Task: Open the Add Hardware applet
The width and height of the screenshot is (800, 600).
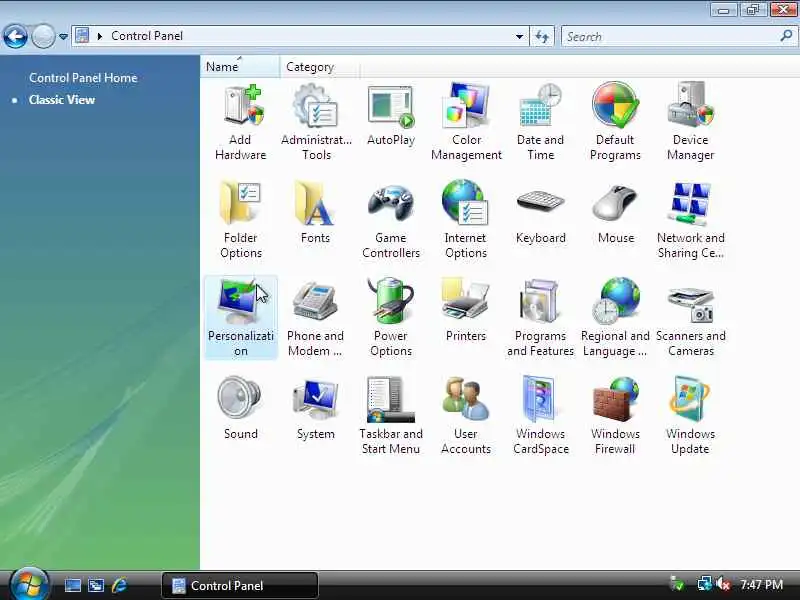Action: point(240,121)
